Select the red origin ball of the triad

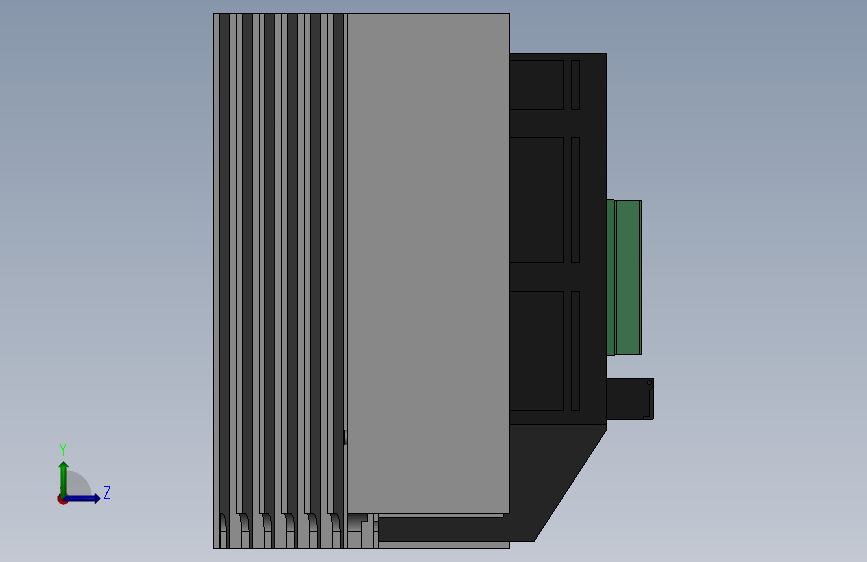(x=62, y=499)
